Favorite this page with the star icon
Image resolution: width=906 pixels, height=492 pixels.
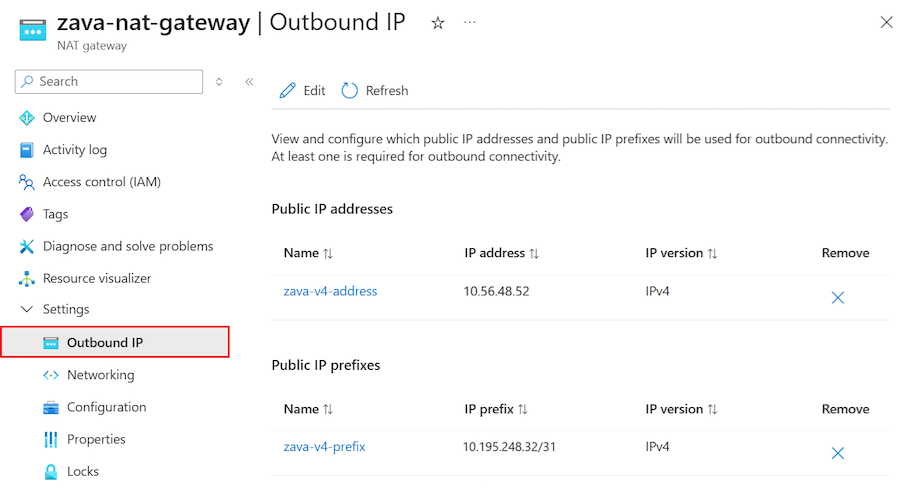click(438, 23)
